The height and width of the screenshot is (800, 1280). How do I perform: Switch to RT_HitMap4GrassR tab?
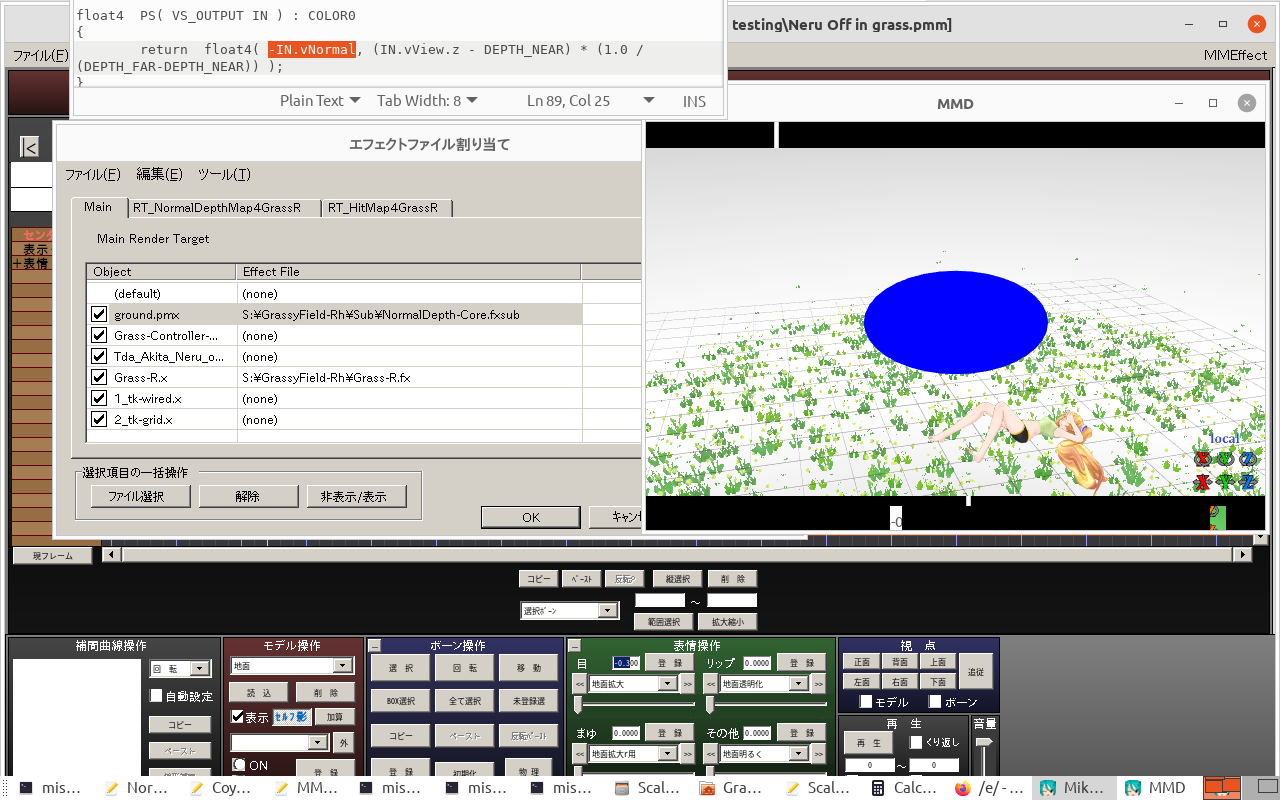(387, 208)
